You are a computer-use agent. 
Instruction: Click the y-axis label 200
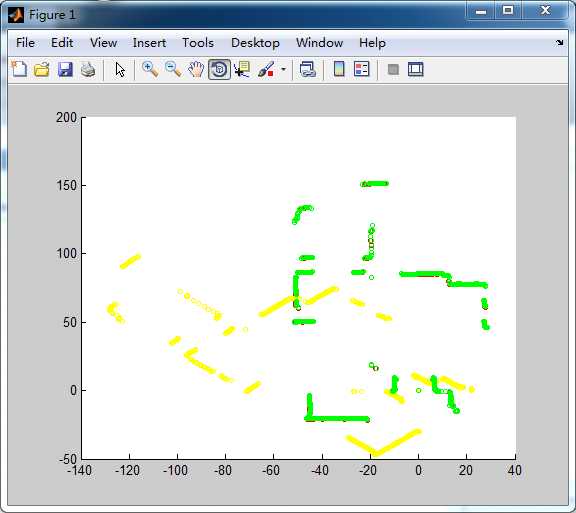click(x=66, y=118)
